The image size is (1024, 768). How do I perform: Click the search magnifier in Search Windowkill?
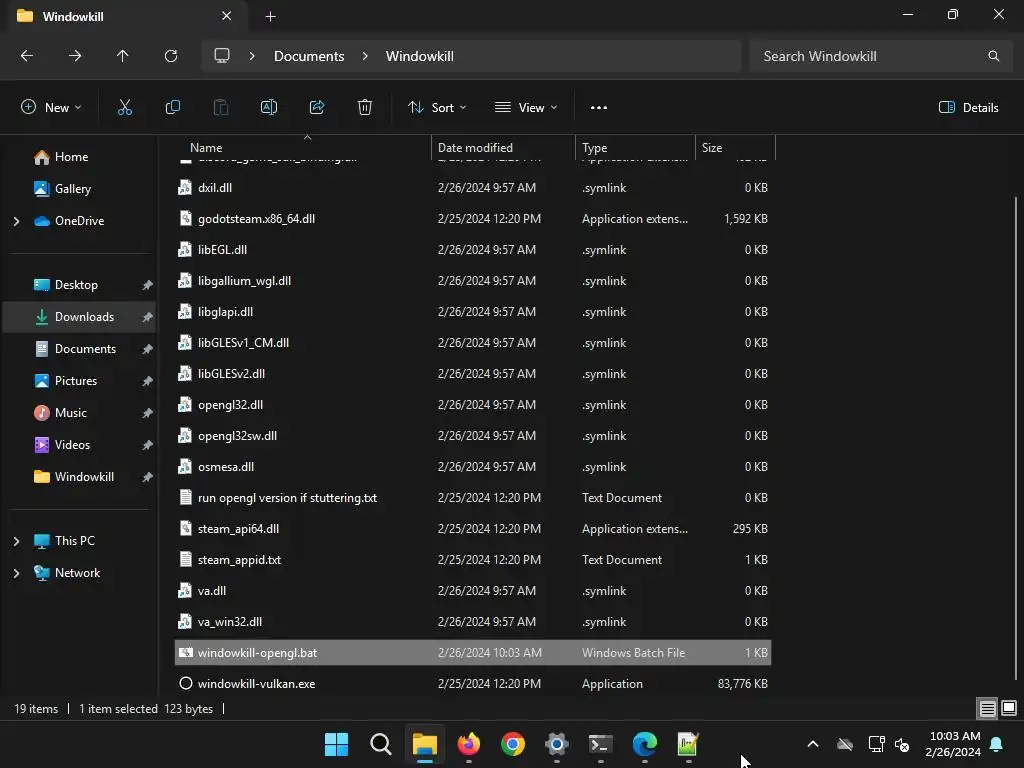pos(993,56)
